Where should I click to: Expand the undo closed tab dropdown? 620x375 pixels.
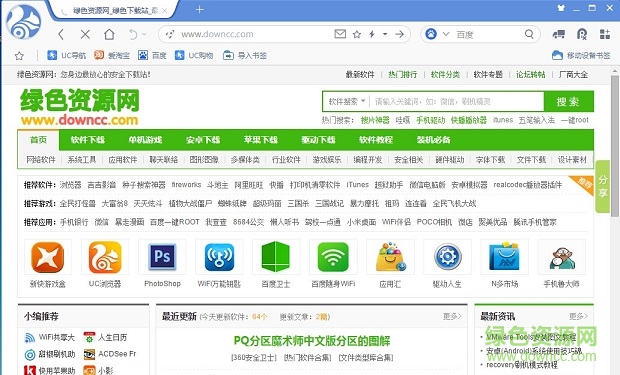144,34
